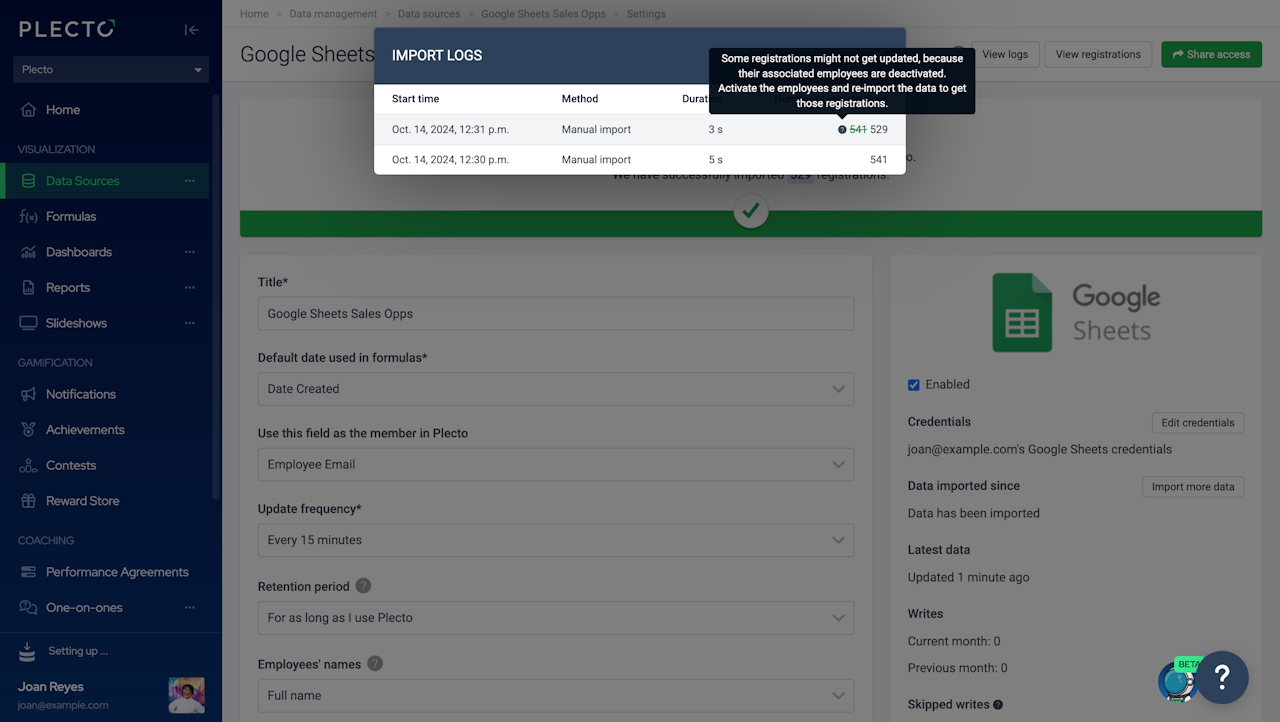Open the Default date used dropdown
Image resolution: width=1280 pixels, height=722 pixels.
coord(556,389)
